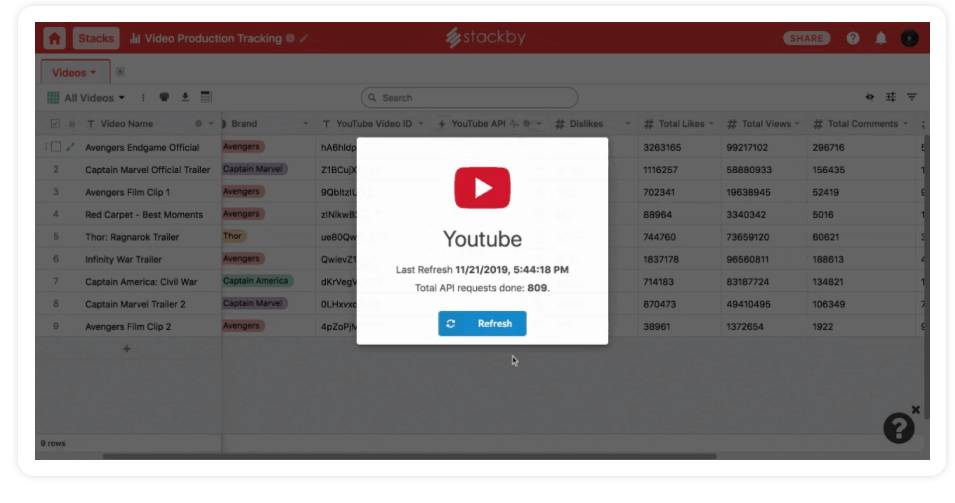Screen dimensions: 955x503
Task: Click the Refresh button in the Youtube dialog
Action: (482, 323)
